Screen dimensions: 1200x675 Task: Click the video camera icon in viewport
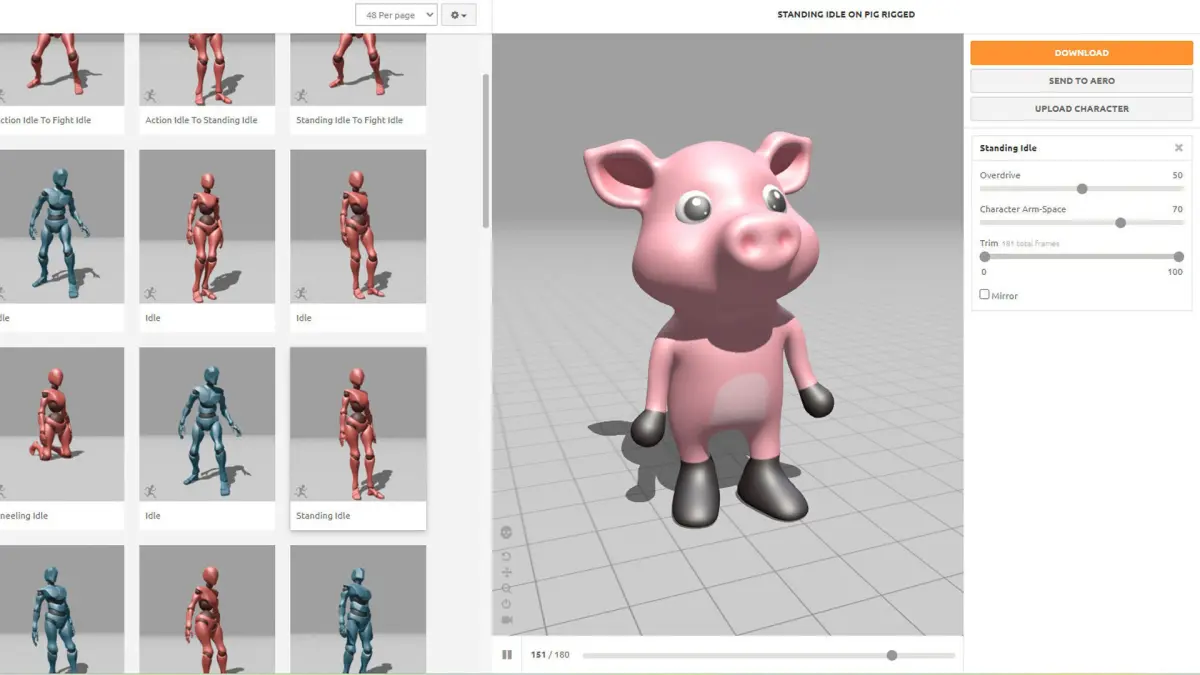[x=506, y=620]
